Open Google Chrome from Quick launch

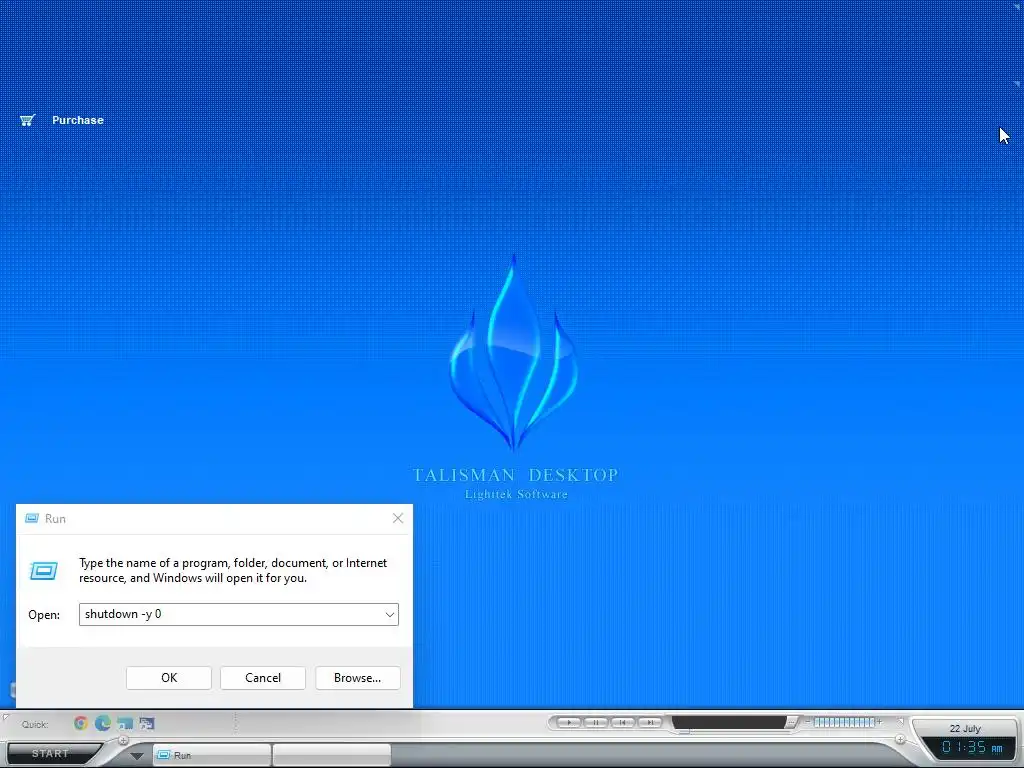(81, 723)
